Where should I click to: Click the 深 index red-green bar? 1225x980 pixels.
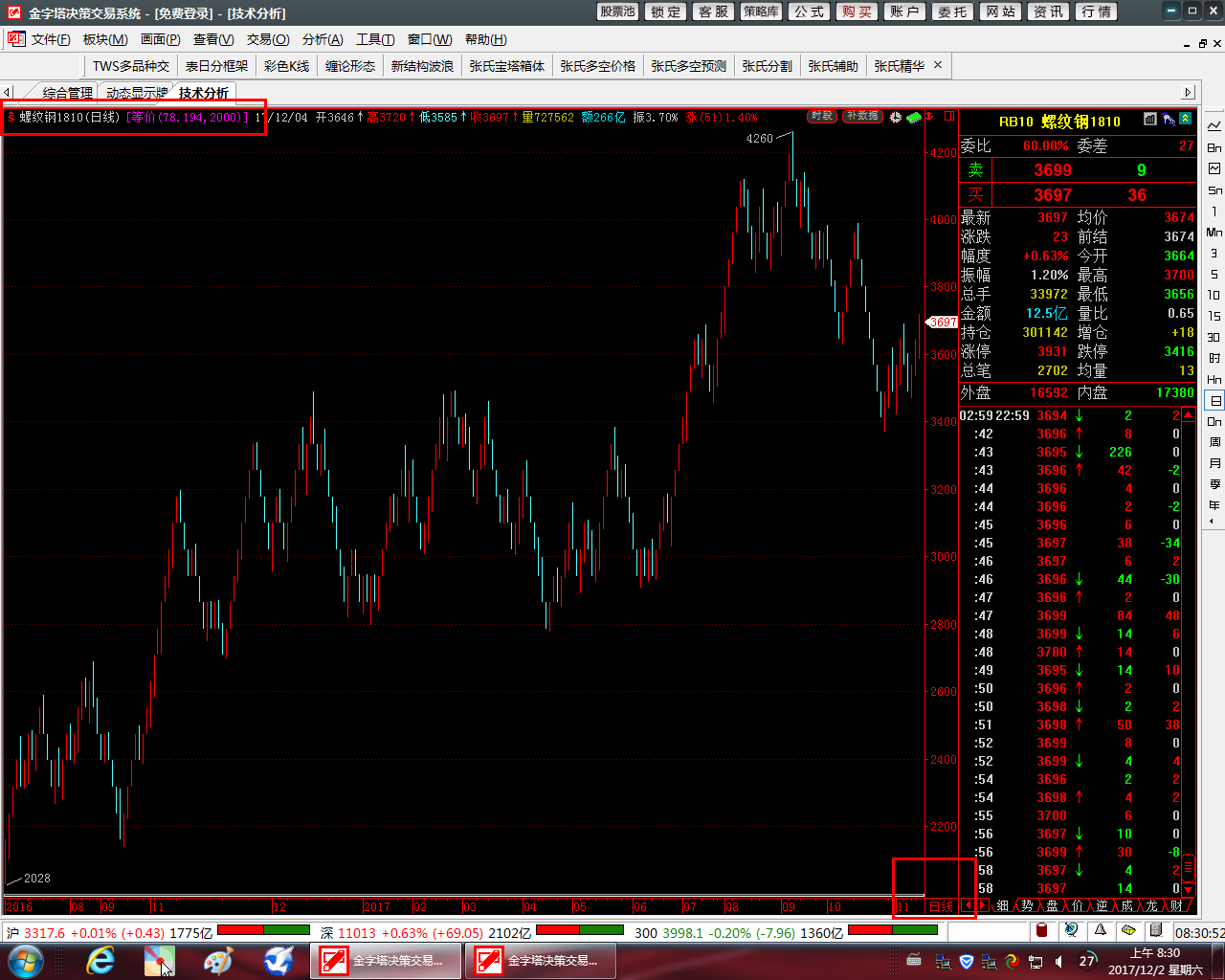[x=581, y=929]
